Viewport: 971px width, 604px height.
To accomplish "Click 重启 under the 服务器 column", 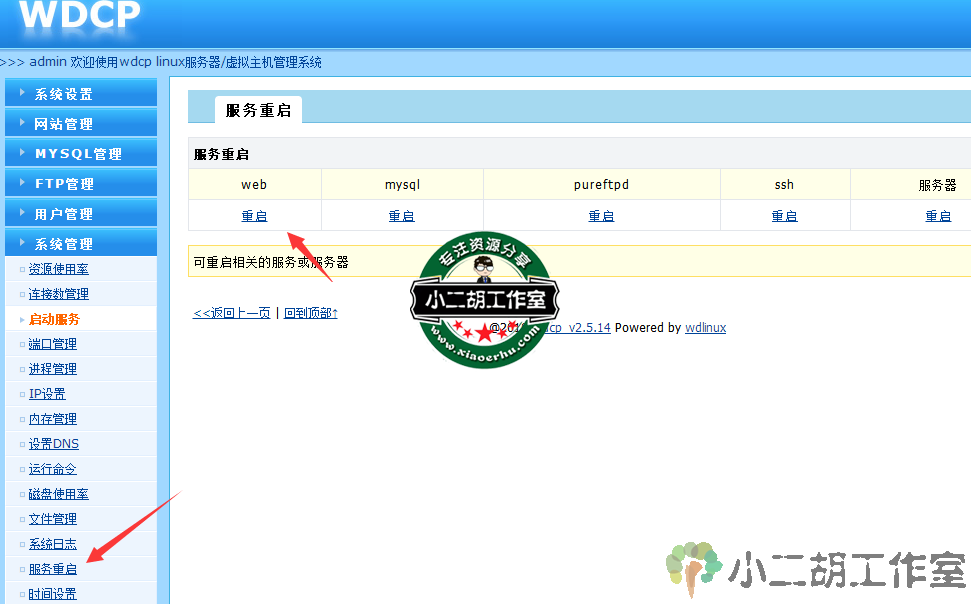I will [938, 216].
